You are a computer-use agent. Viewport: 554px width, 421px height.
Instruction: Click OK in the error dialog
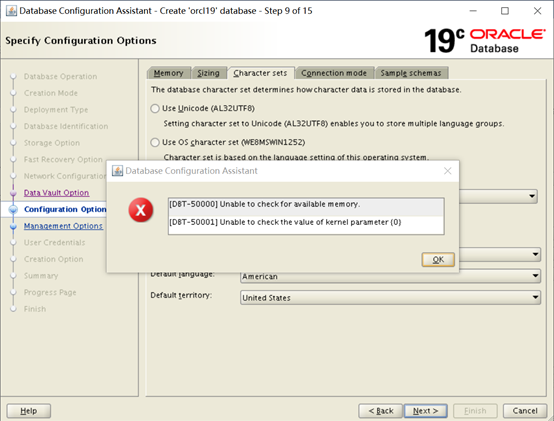click(438, 260)
